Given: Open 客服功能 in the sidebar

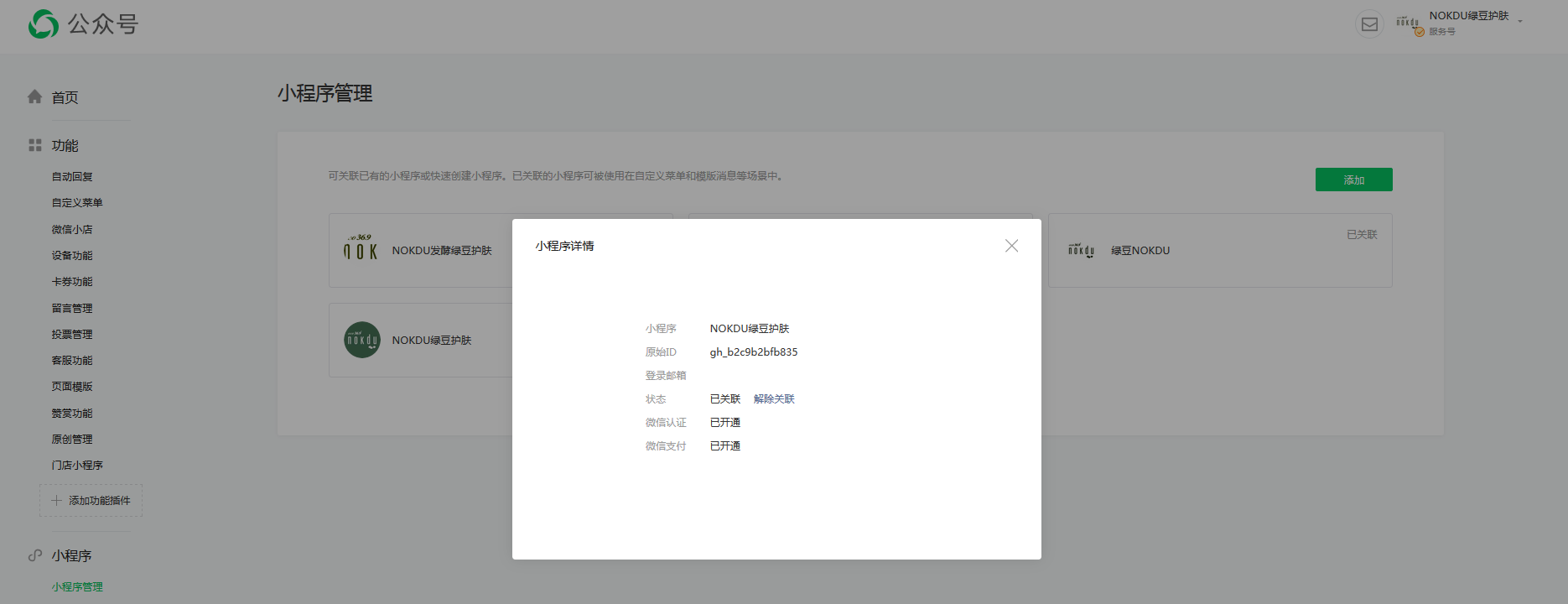Looking at the screenshot, I should pyautogui.click(x=72, y=360).
